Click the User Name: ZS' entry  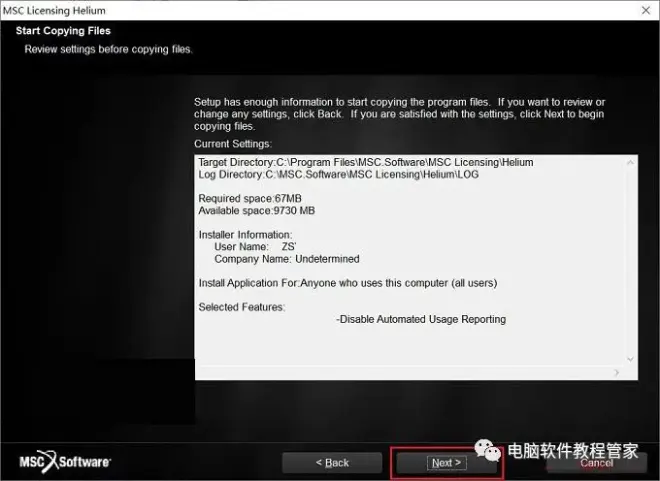coord(255,247)
